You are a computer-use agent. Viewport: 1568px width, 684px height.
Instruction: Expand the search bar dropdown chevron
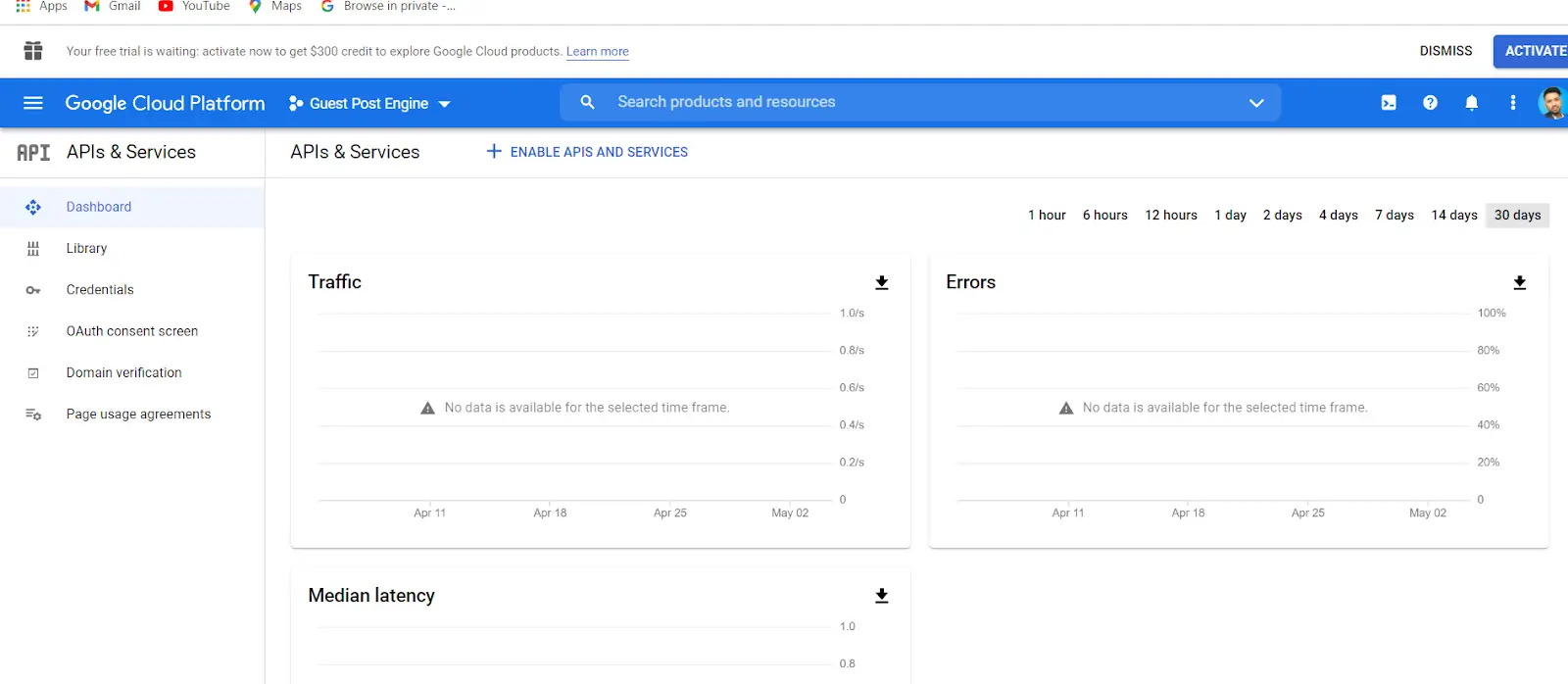(x=1256, y=103)
